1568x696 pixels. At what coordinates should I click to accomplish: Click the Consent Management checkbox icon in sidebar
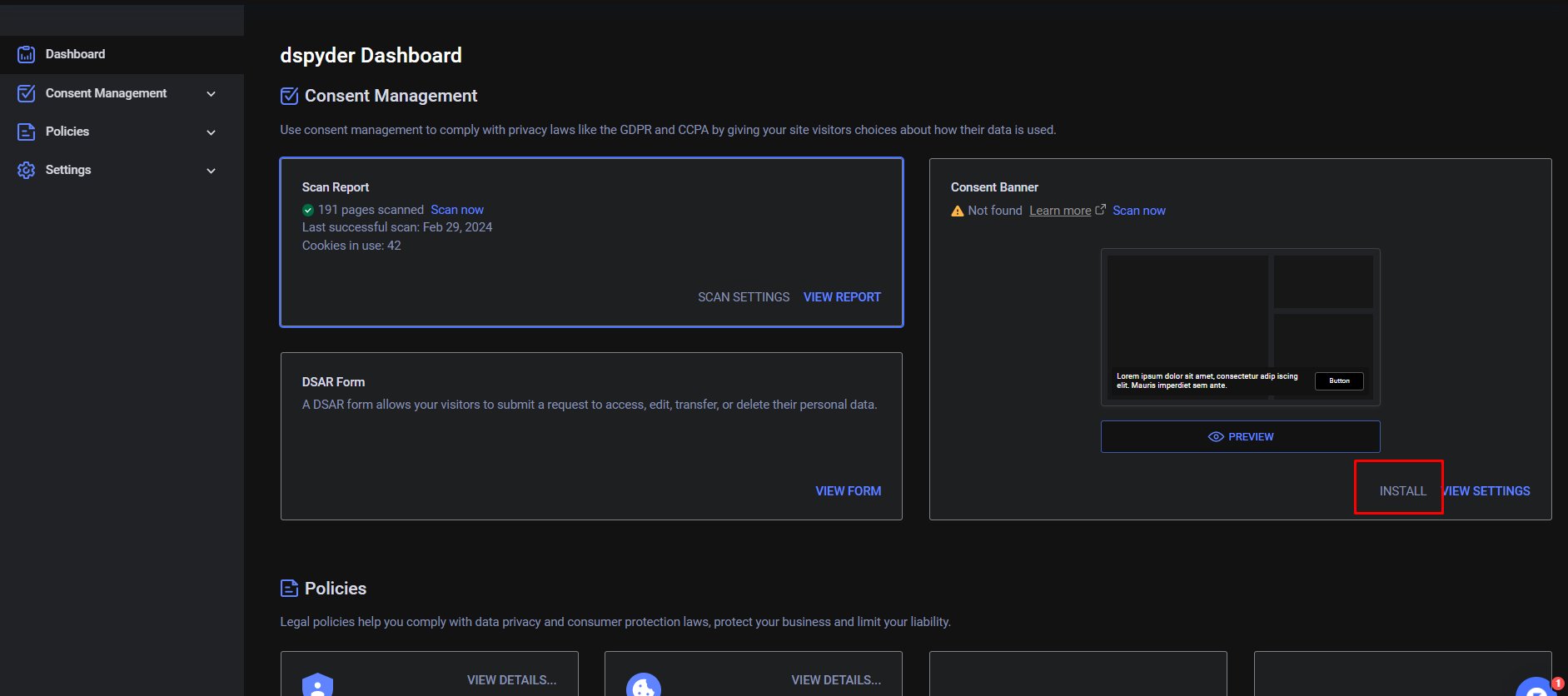(27, 93)
